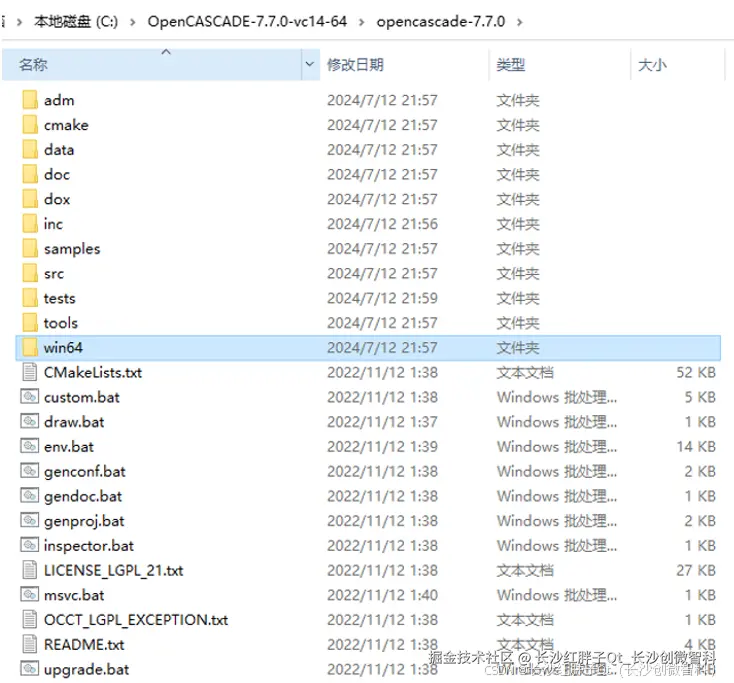Click date 2024/7/12 21:59 in tests row
Screen dimensions: 734x683
coord(382,298)
